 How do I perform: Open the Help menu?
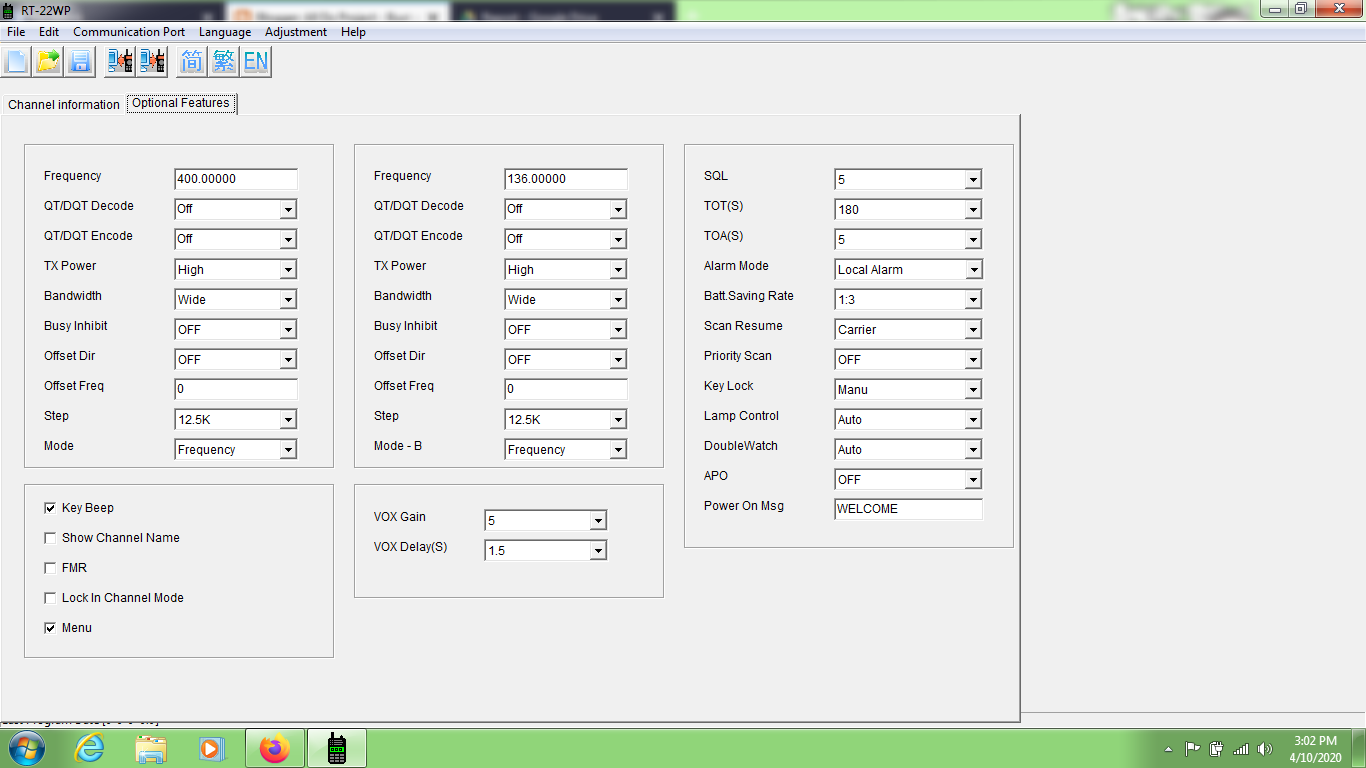(353, 32)
